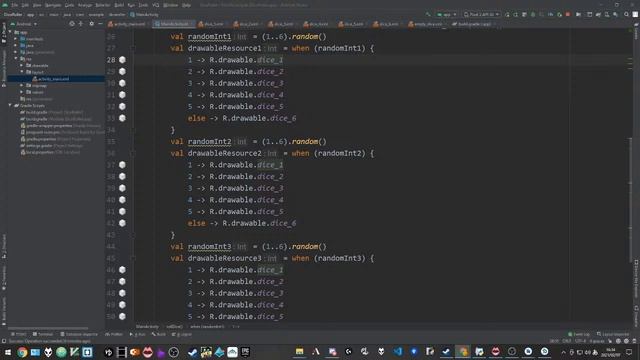Click the drawable gutter icon on line 48
The image size is (640, 360).
click(x=122, y=293)
